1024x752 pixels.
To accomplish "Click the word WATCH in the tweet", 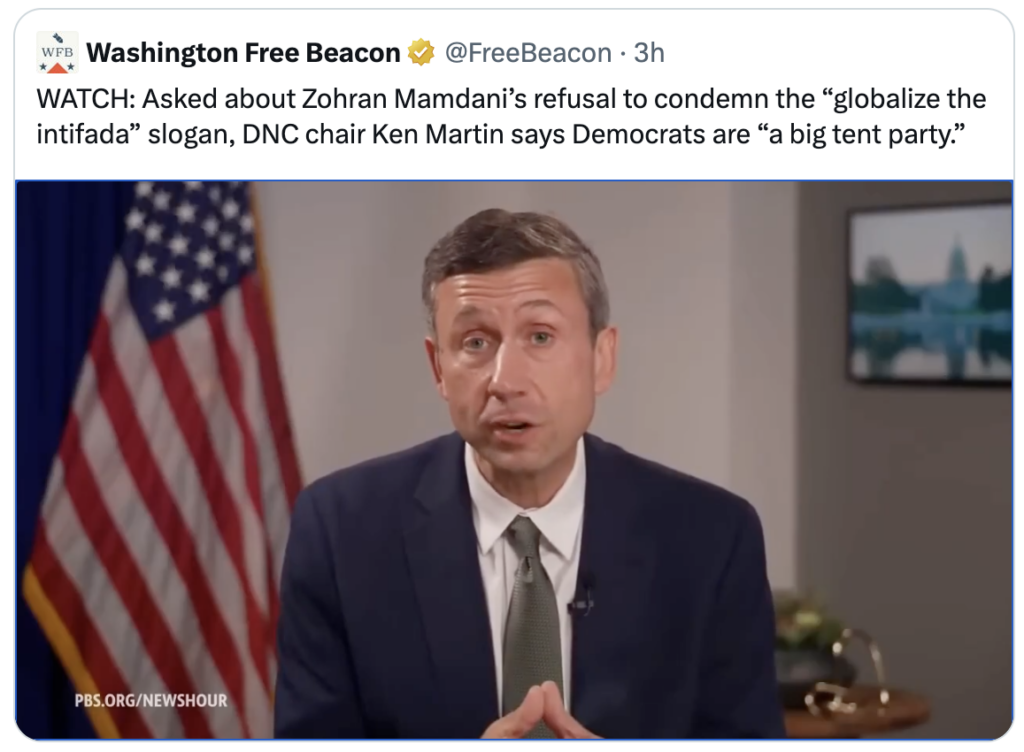I will (x=81, y=99).
